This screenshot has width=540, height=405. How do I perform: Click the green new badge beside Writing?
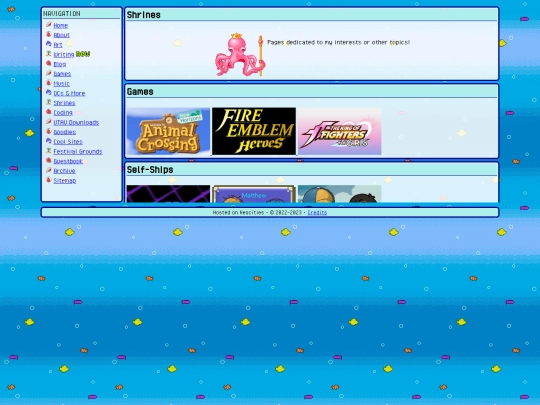click(x=83, y=54)
